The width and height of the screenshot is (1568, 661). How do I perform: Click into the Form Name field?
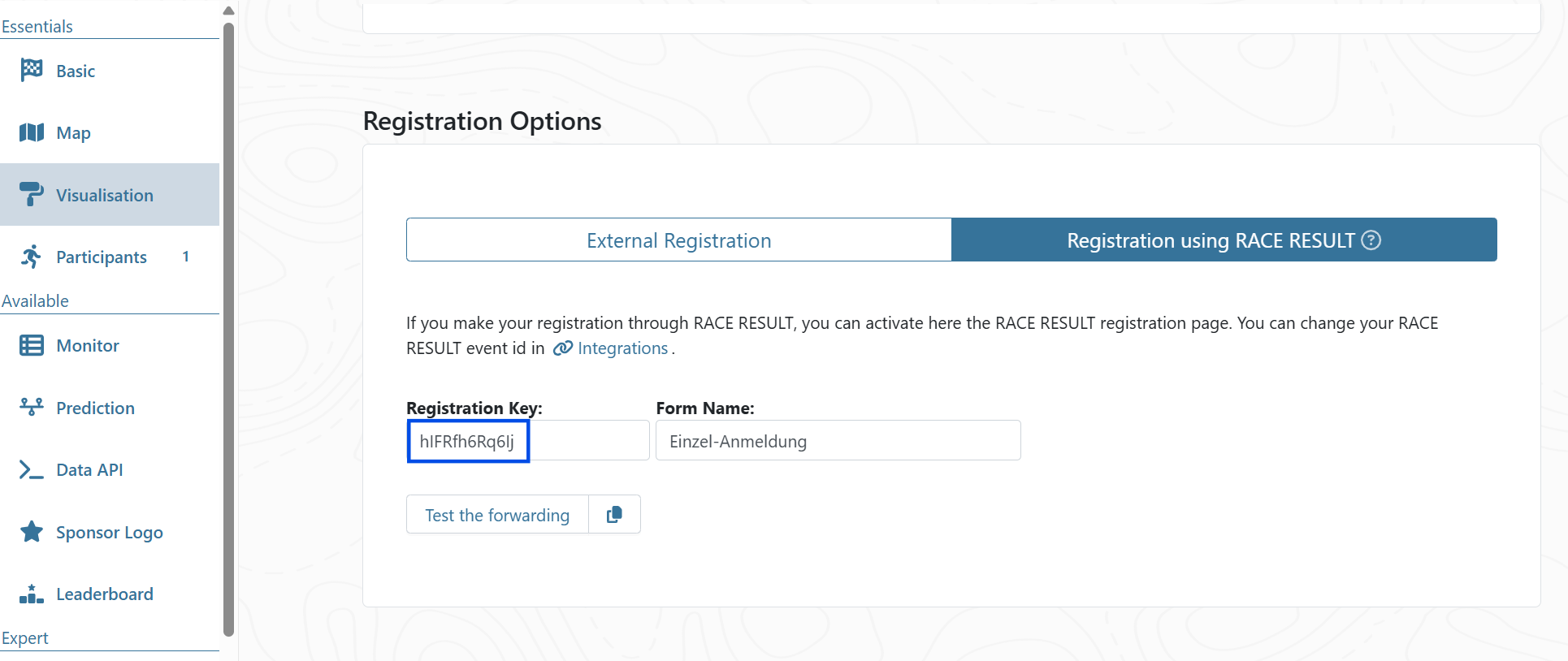click(x=838, y=441)
